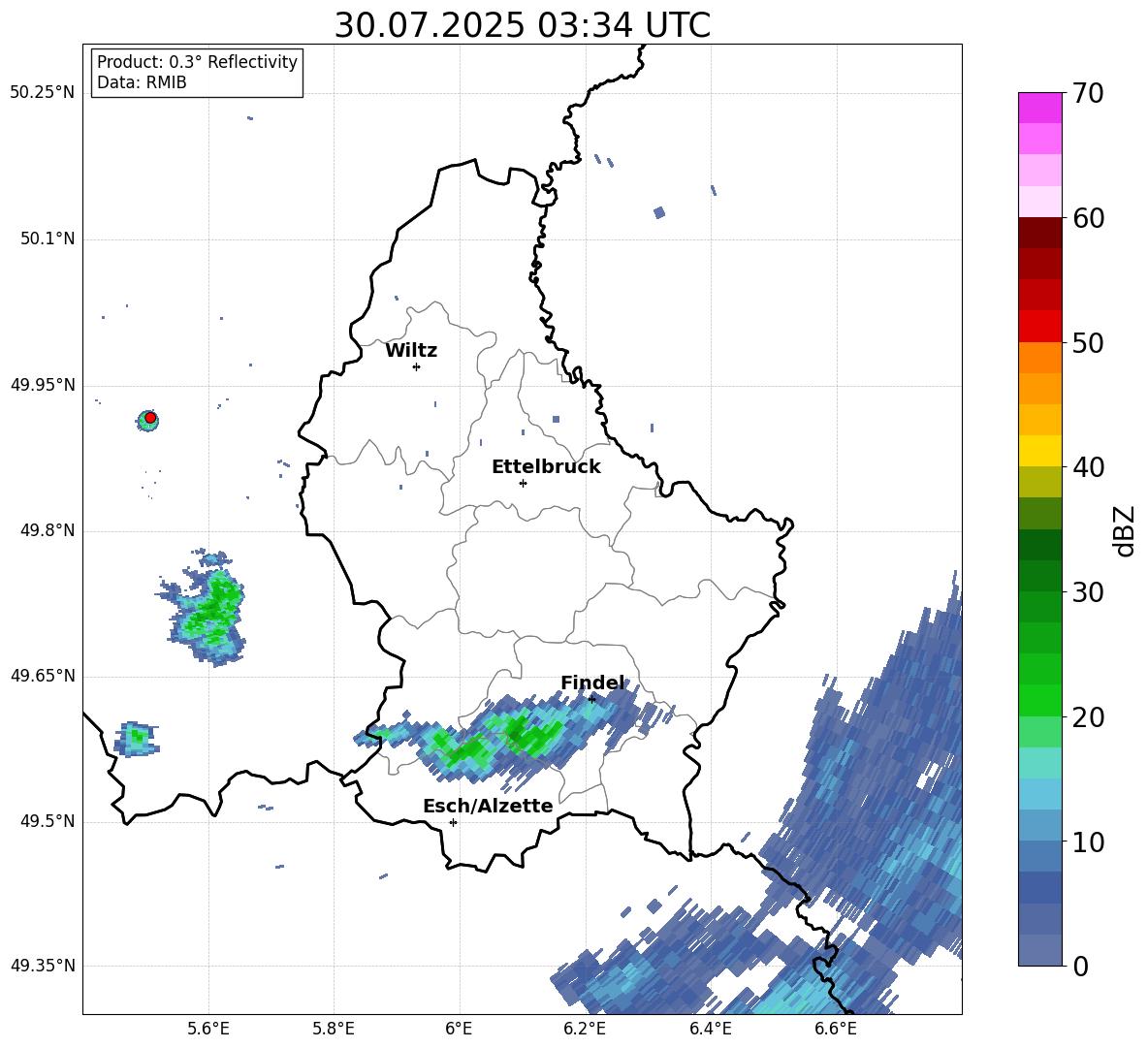Click the 49.35°N latitude label

(43, 966)
